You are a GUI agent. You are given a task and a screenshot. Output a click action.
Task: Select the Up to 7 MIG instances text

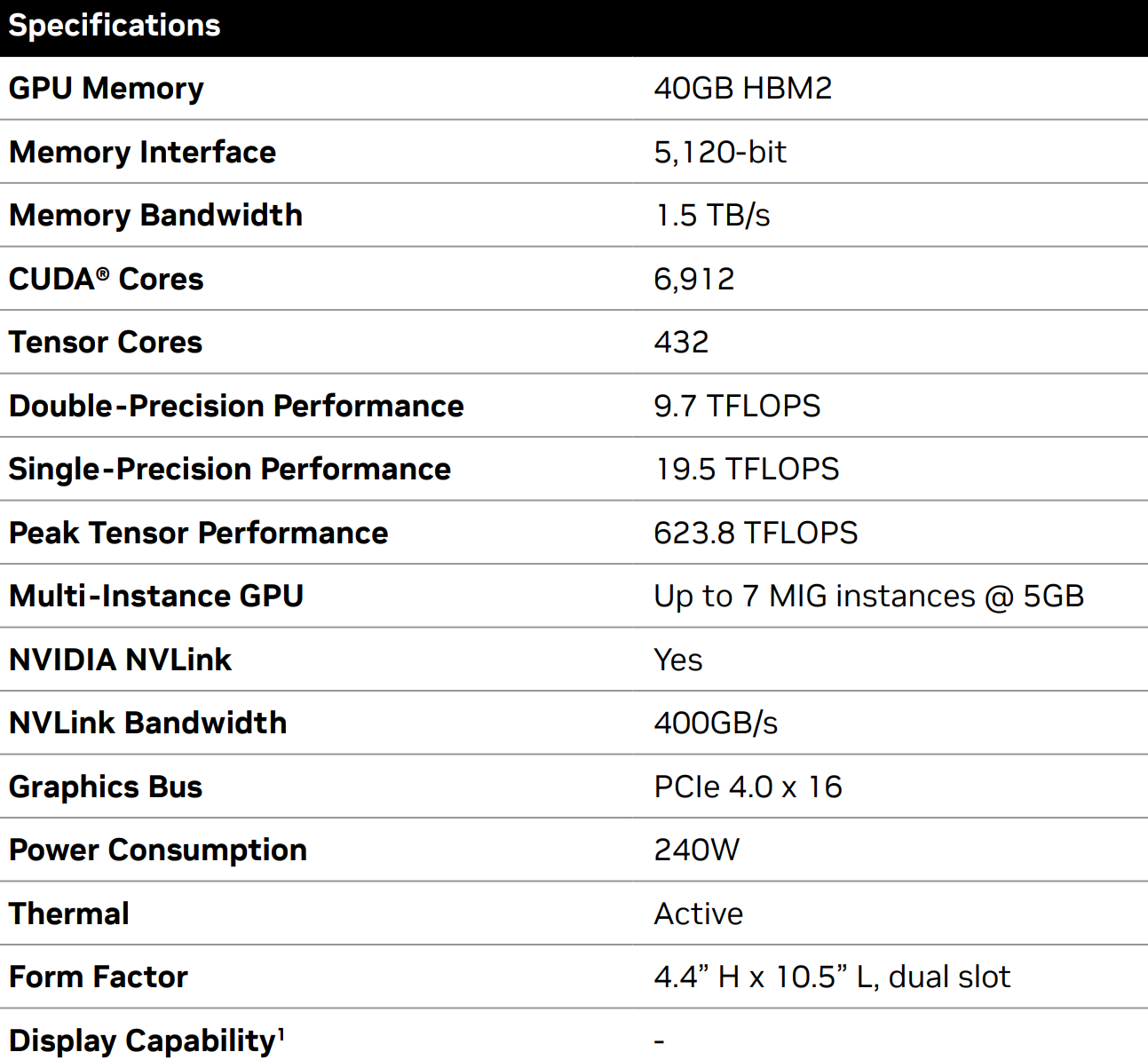click(x=868, y=596)
